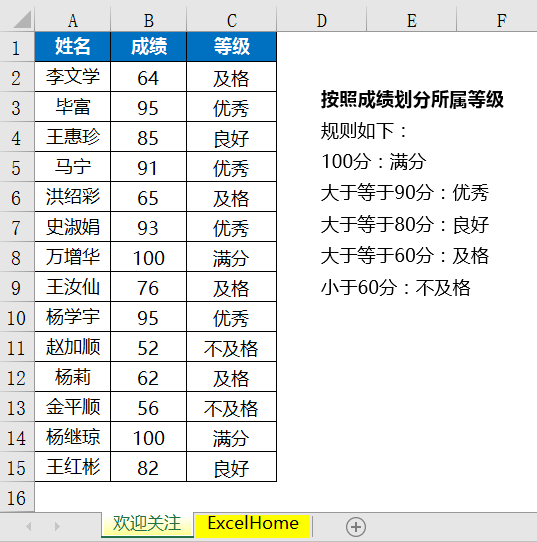537x542 pixels.
Task: Select column D header
Action: tap(321, 20)
